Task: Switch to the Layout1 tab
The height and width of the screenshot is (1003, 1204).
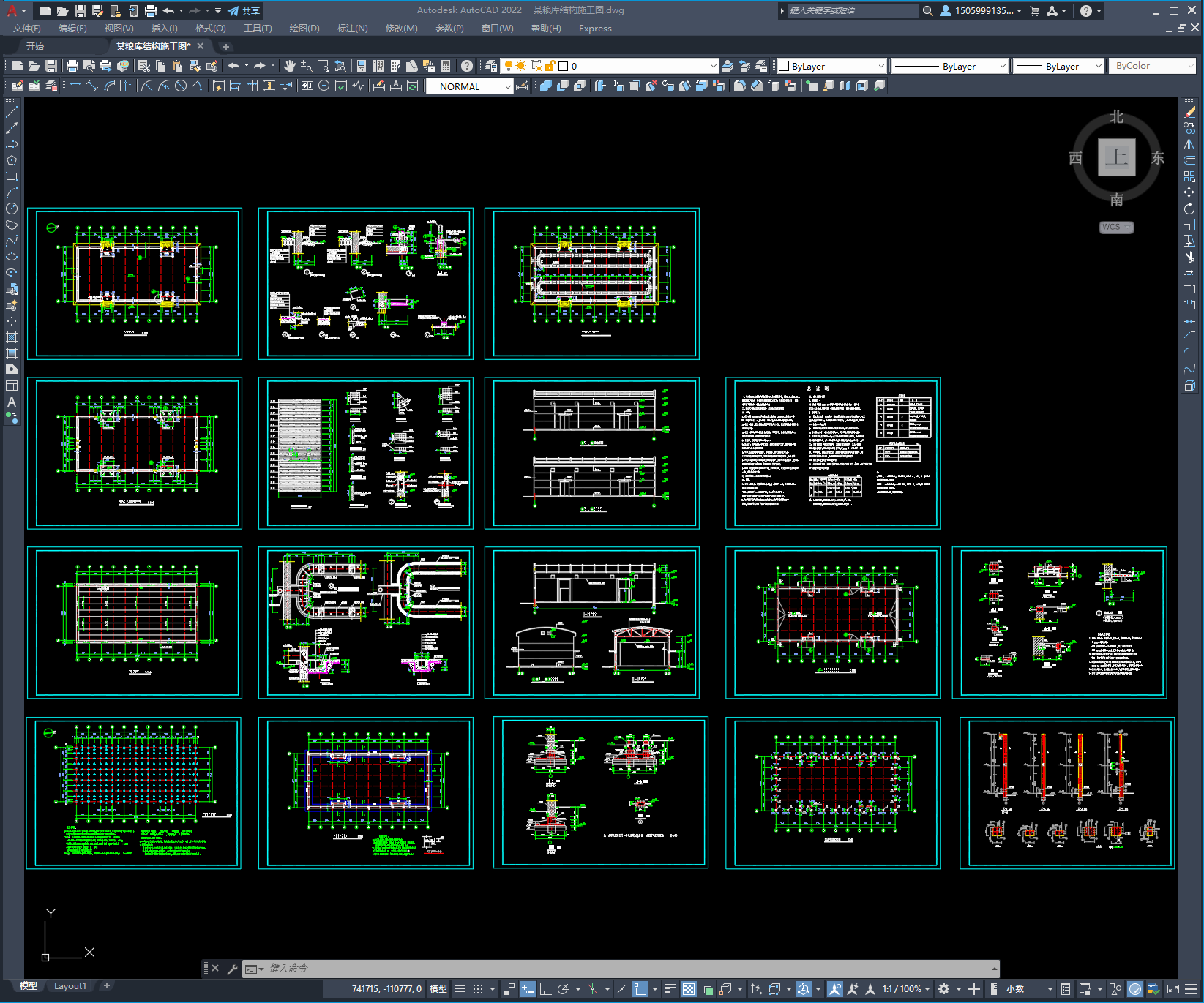Action: tap(70, 986)
